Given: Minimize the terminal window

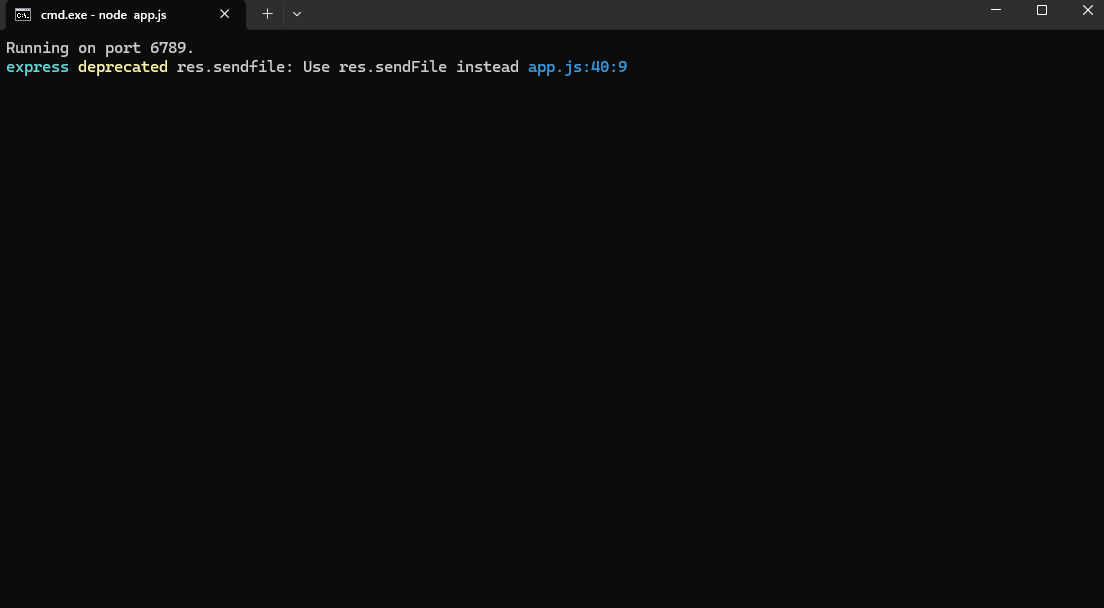Looking at the screenshot, I should [x=996, y=10].
